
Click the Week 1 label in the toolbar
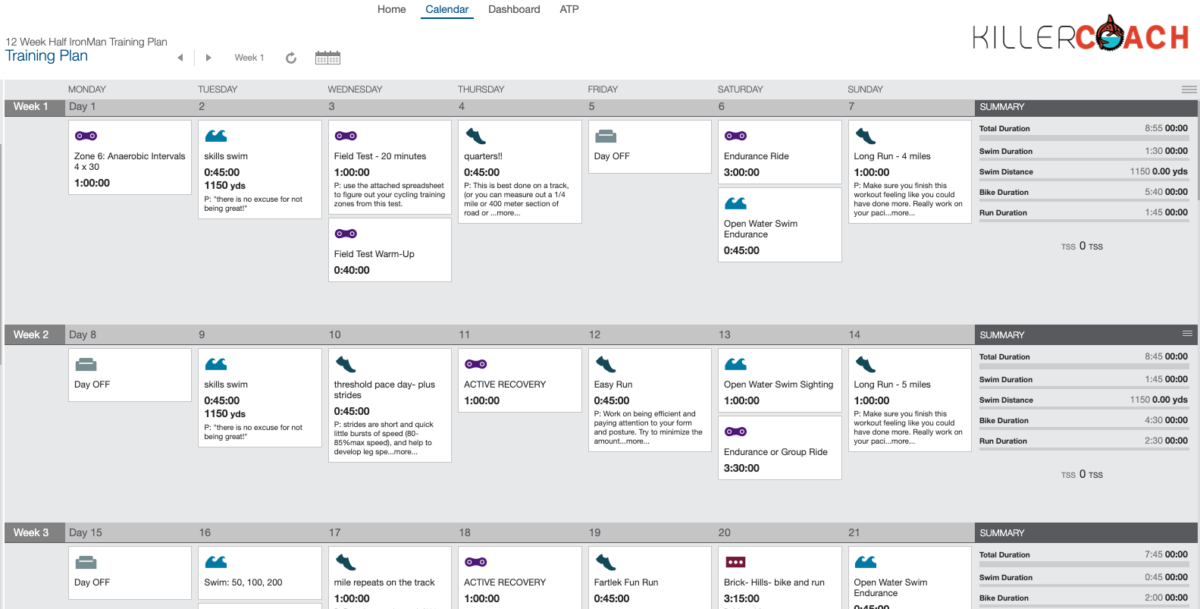click(249, 58)
